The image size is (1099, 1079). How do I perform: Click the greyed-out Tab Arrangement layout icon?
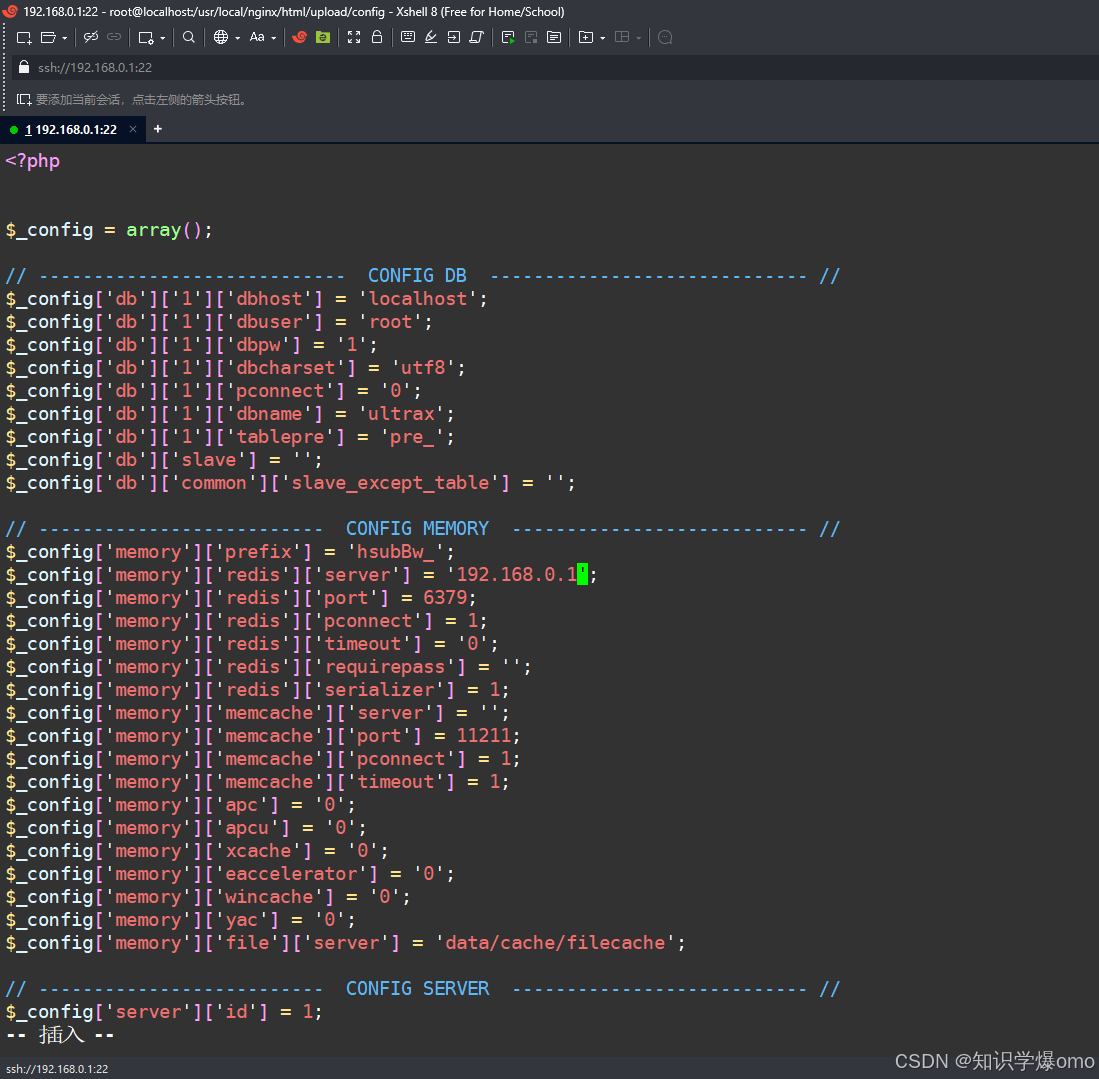pyautogui.click(x=622, y=38)
